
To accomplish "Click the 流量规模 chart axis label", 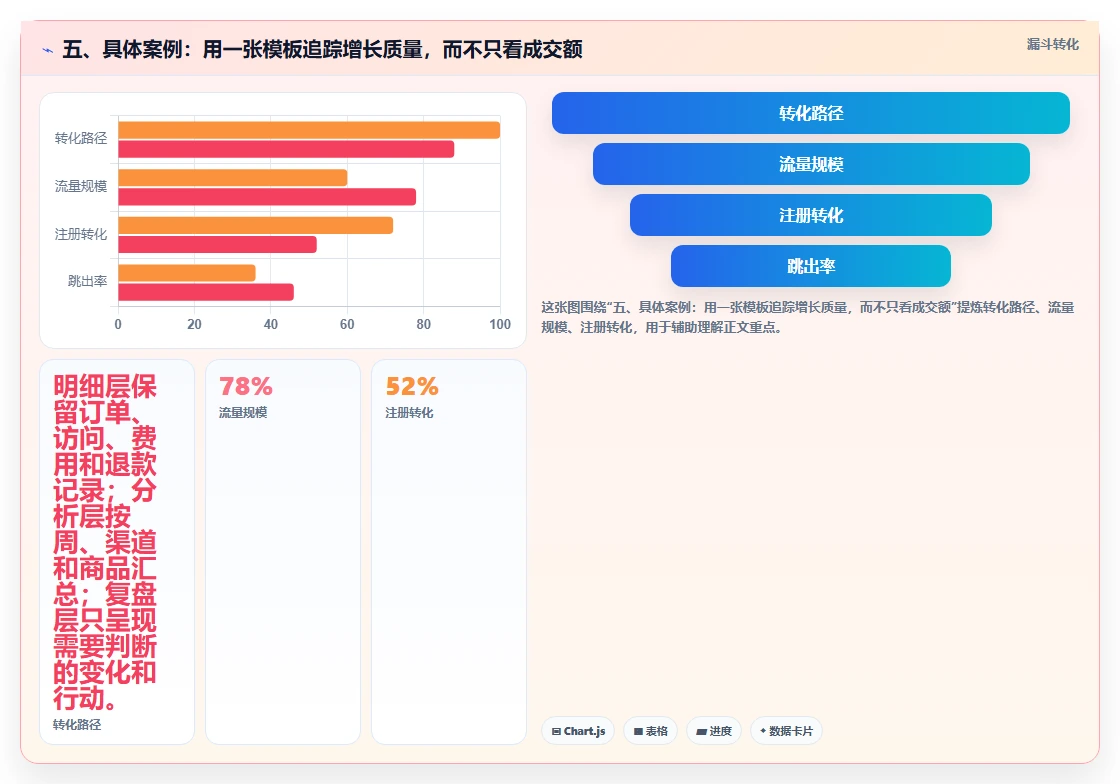I will [81, 186].
